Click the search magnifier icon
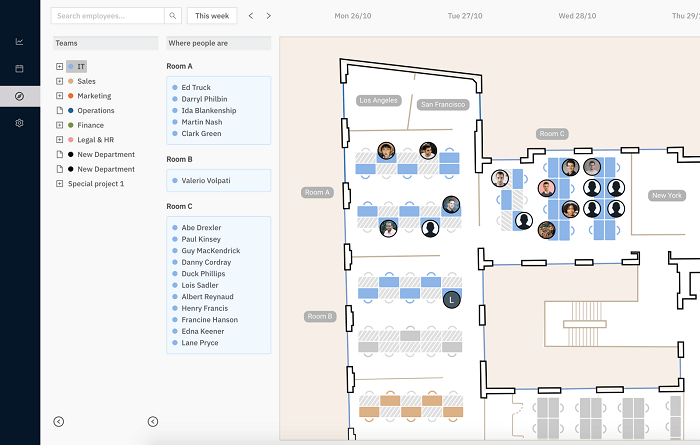700x445 pixels. (172, 16)
